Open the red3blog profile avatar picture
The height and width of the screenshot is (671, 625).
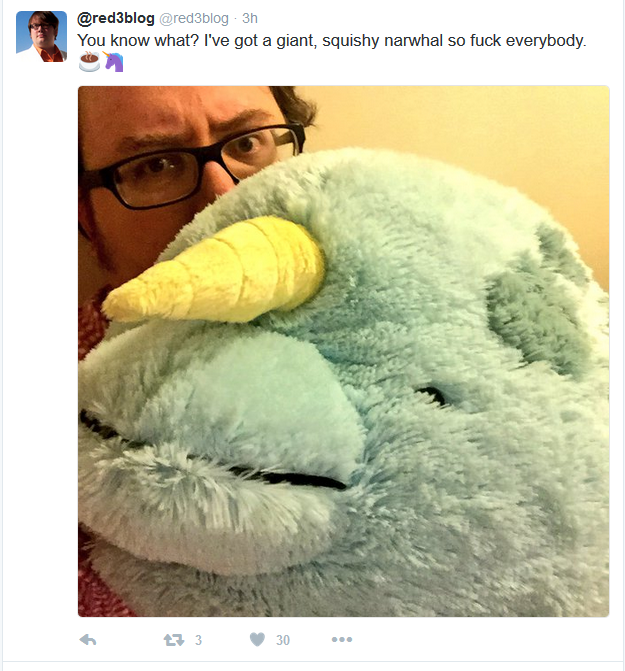[x=41, y=37]
